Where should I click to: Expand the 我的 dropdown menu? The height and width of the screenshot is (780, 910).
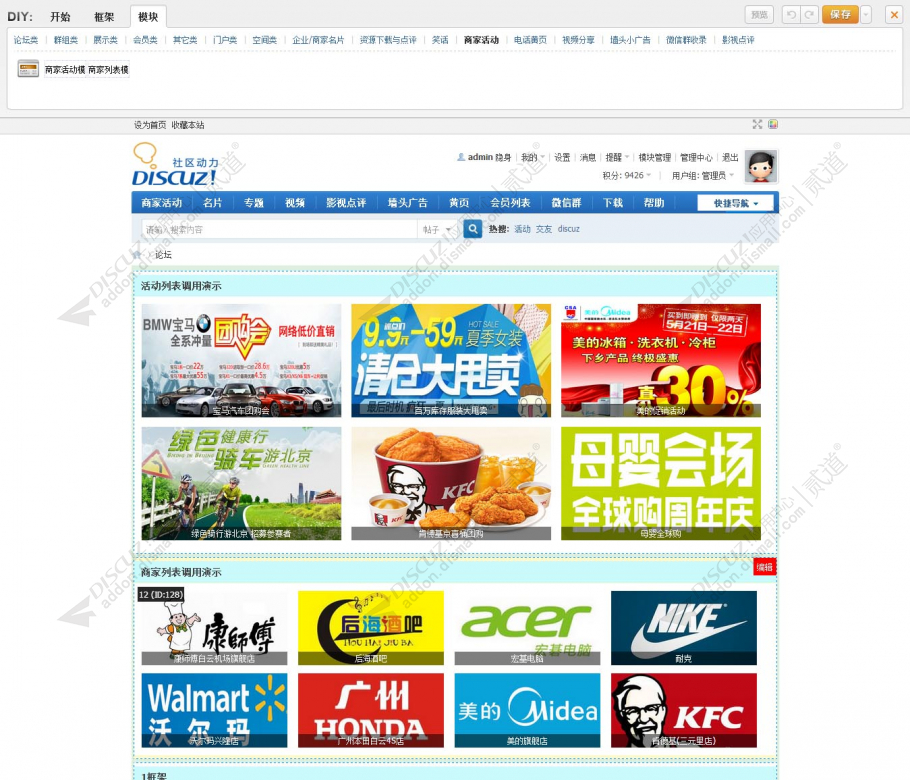[x=533, y=157]
